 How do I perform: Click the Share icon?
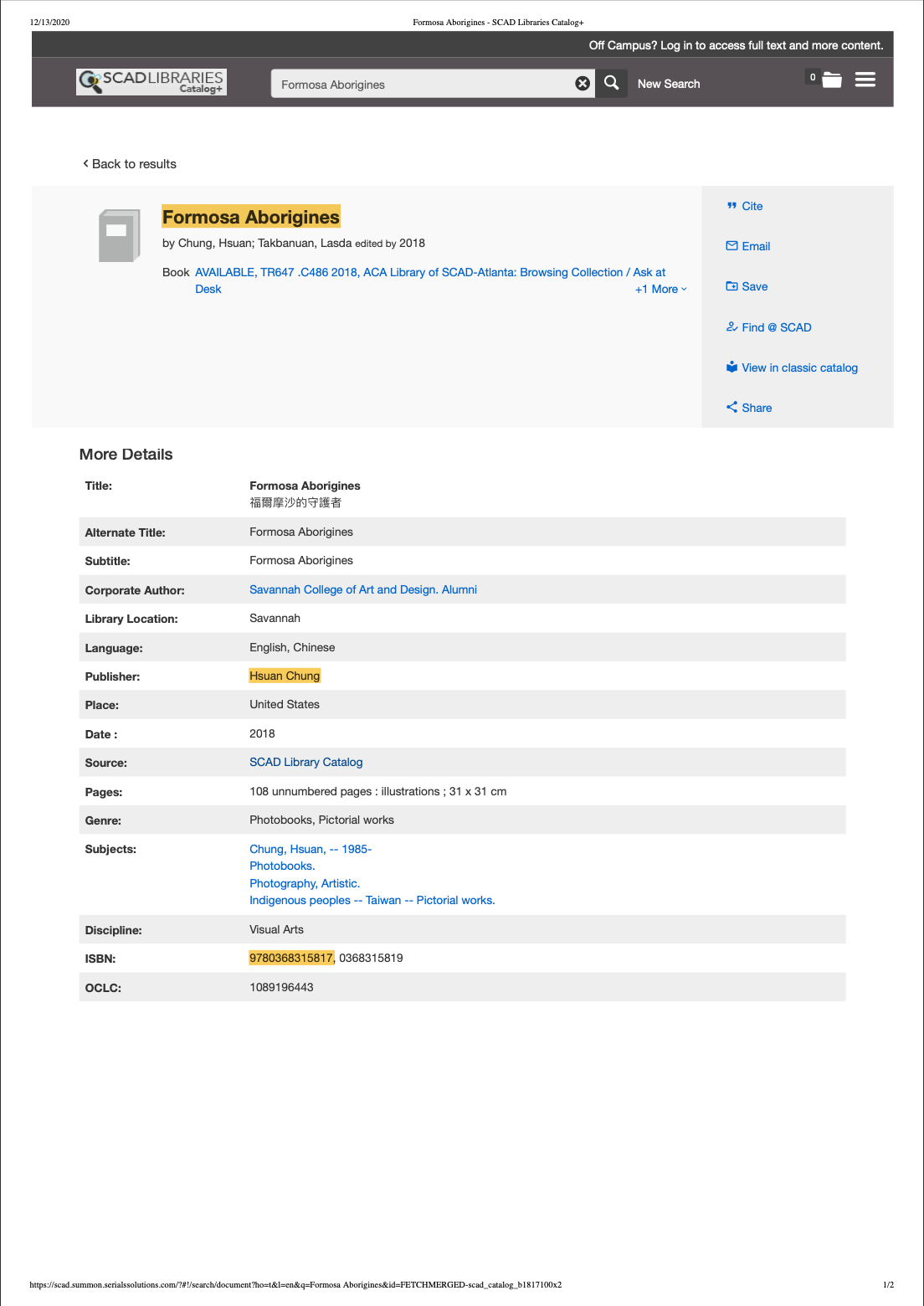(732, 408)
